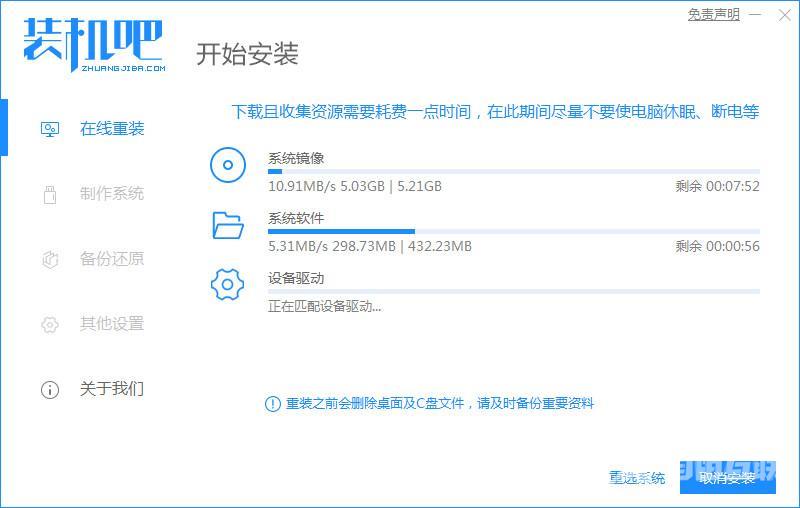Close the 装机吧 installer window
Viewport: 800px width, 508px height.
[783, 15]
